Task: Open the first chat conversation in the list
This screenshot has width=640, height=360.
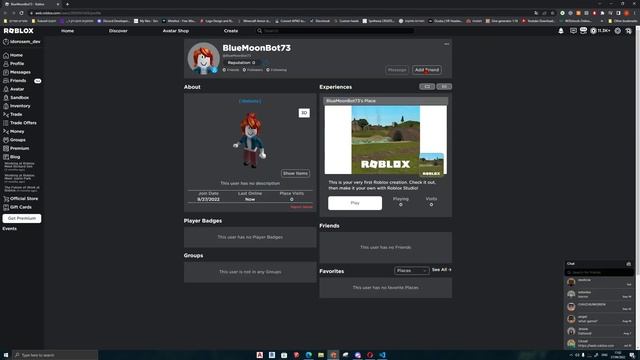Action: coord(599,282)
